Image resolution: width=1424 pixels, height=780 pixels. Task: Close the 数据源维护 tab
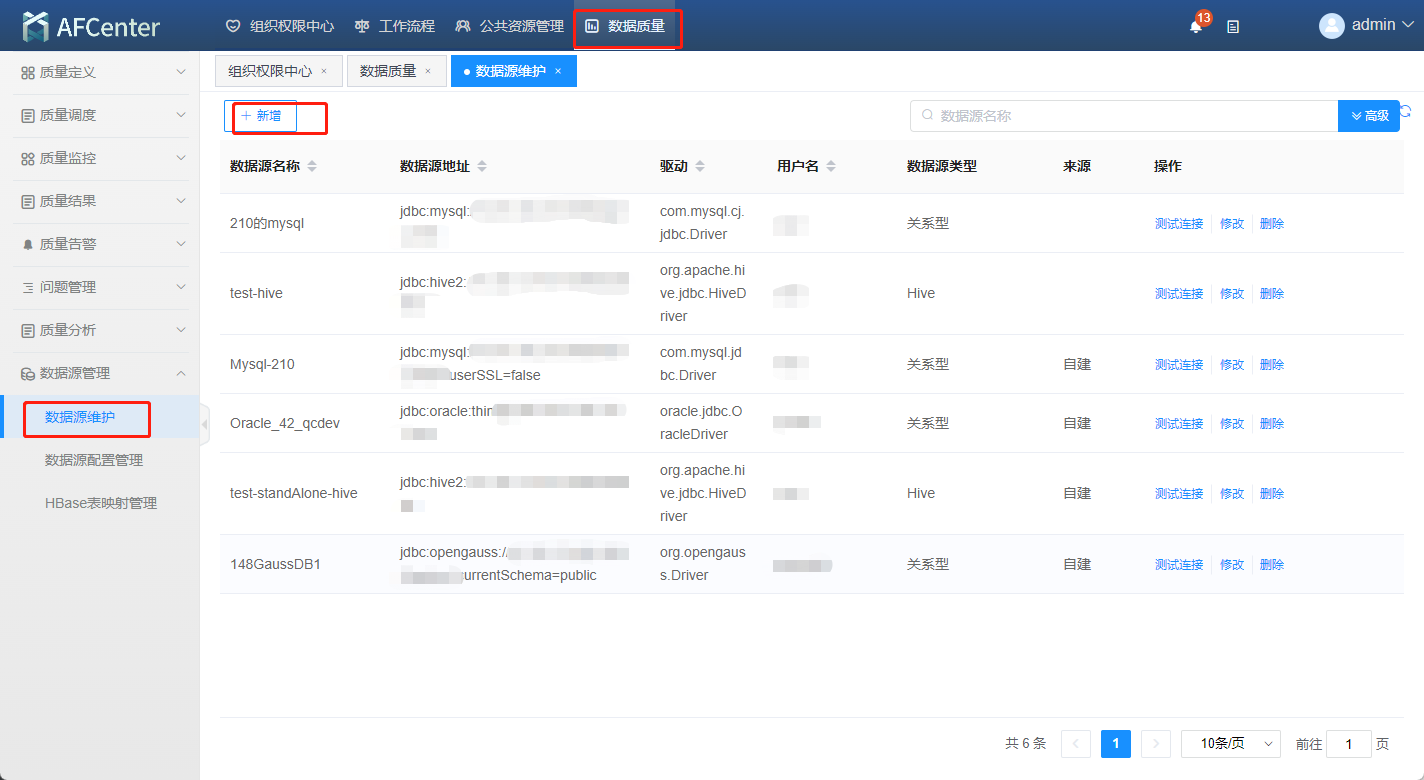(x=558, y=71)
